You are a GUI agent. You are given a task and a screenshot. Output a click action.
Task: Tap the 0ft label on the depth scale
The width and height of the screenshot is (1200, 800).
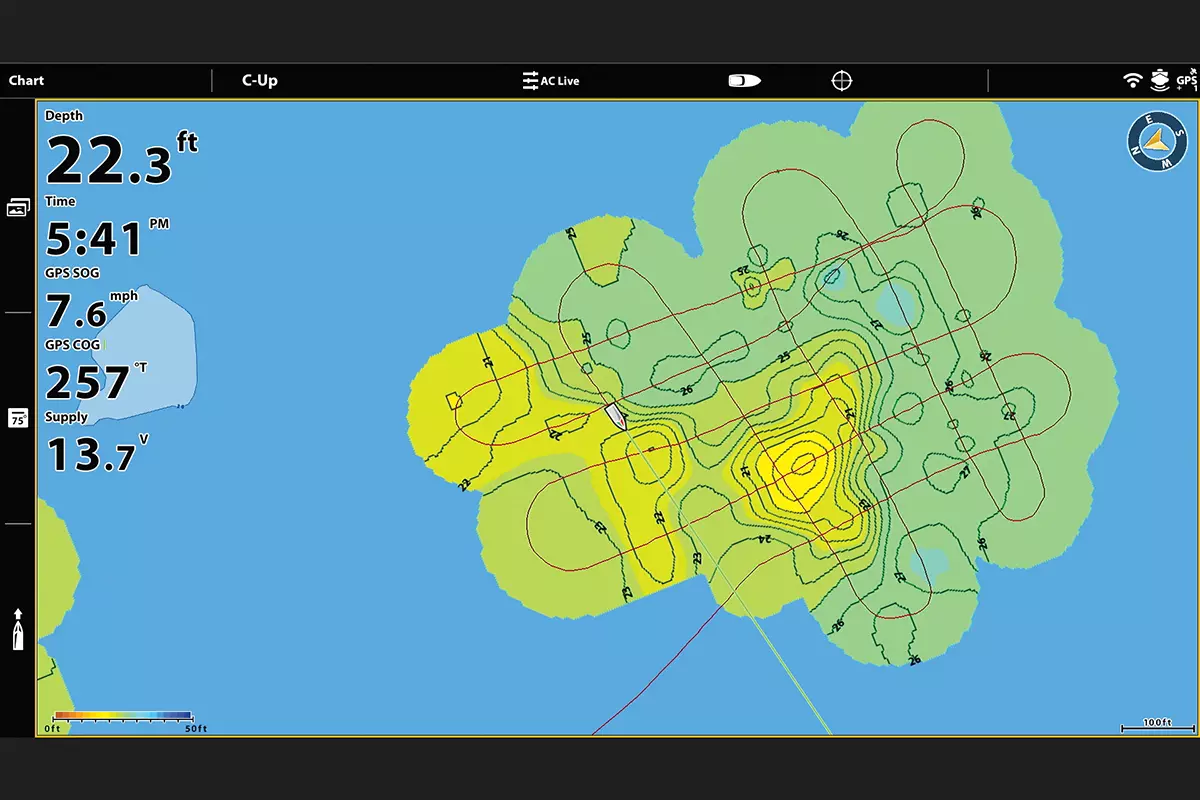(x=53, y=729)
